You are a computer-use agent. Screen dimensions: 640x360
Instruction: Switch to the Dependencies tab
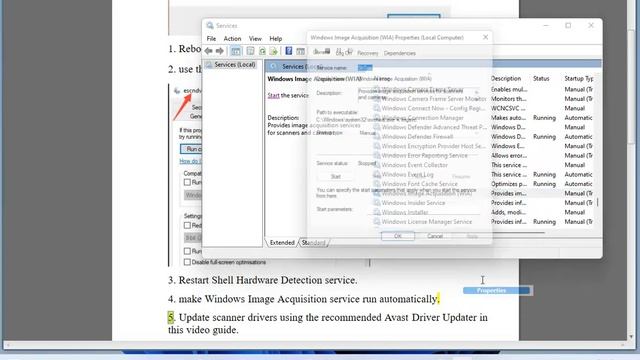pyautogui.click(x=400, y=53)
